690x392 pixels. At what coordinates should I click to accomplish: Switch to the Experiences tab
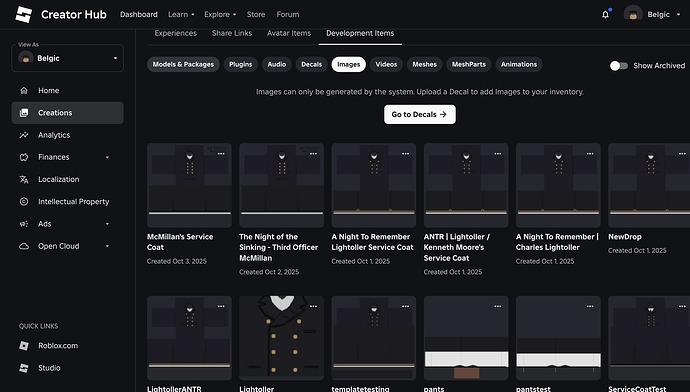pyautogui.click(x=176, y=33)
